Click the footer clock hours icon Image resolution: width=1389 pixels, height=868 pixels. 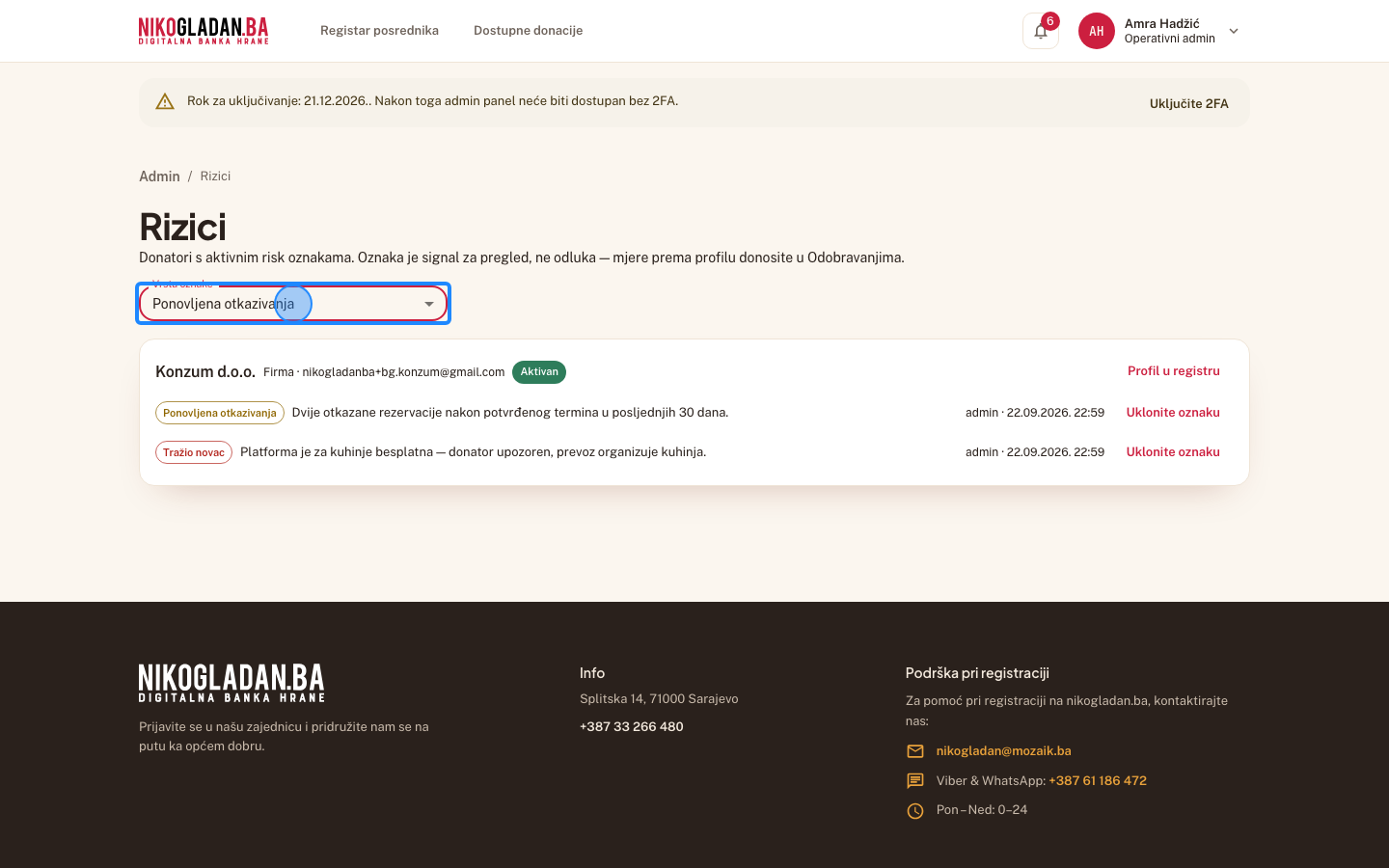pos(915,811)
